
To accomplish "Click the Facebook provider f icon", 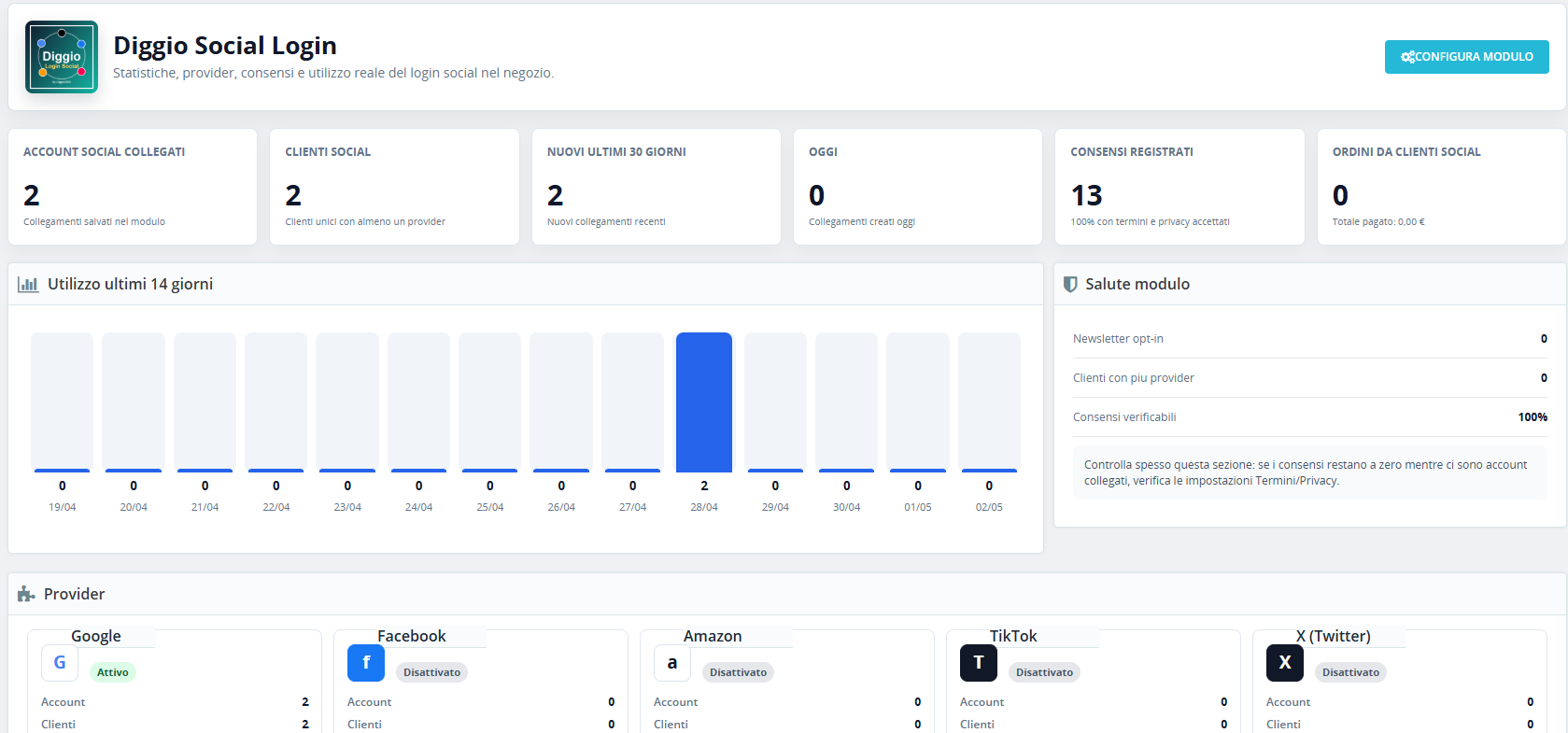I will (366, 663).
